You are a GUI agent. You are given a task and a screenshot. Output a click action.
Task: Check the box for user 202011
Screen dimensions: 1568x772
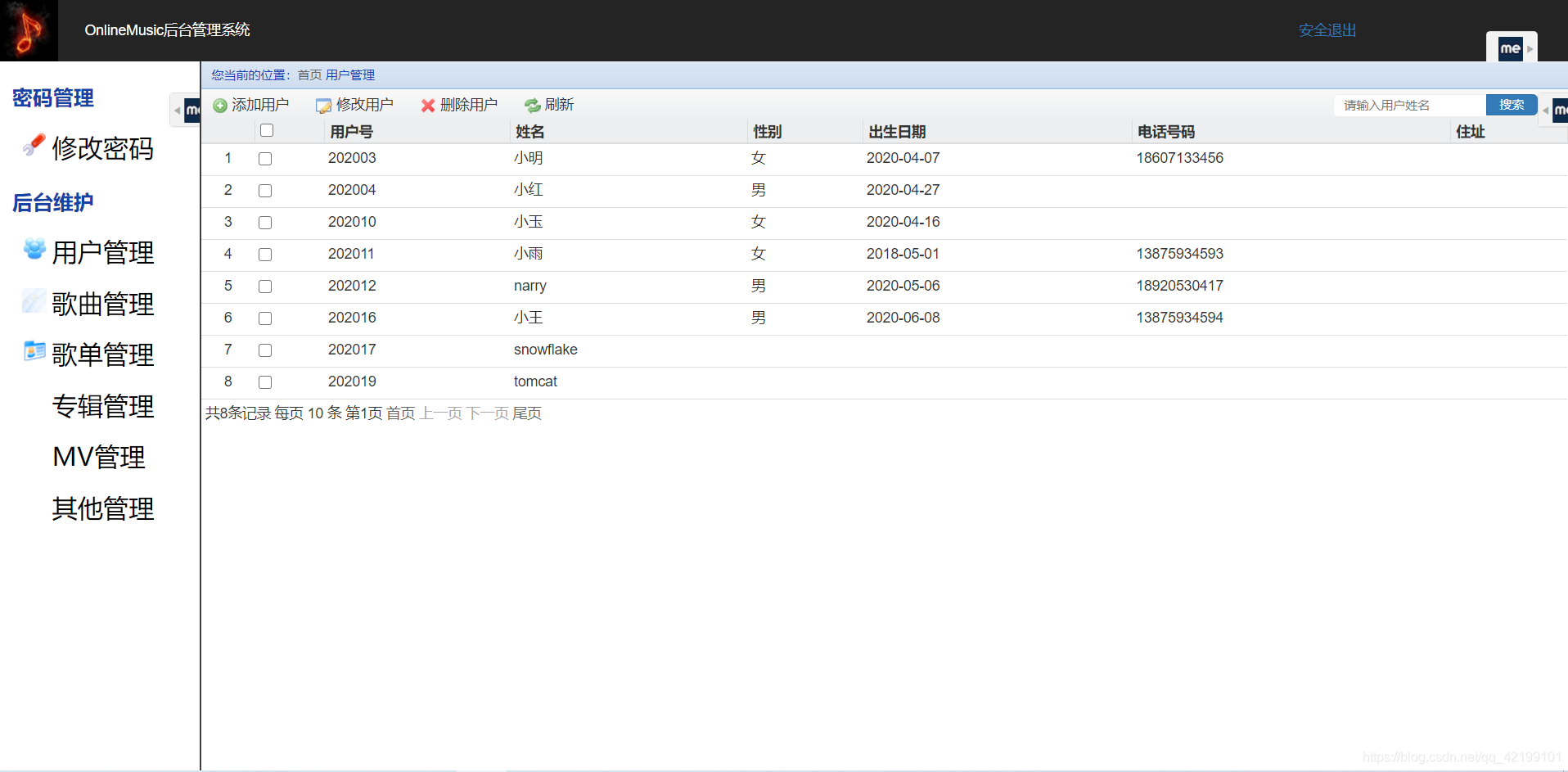point(265,255)
